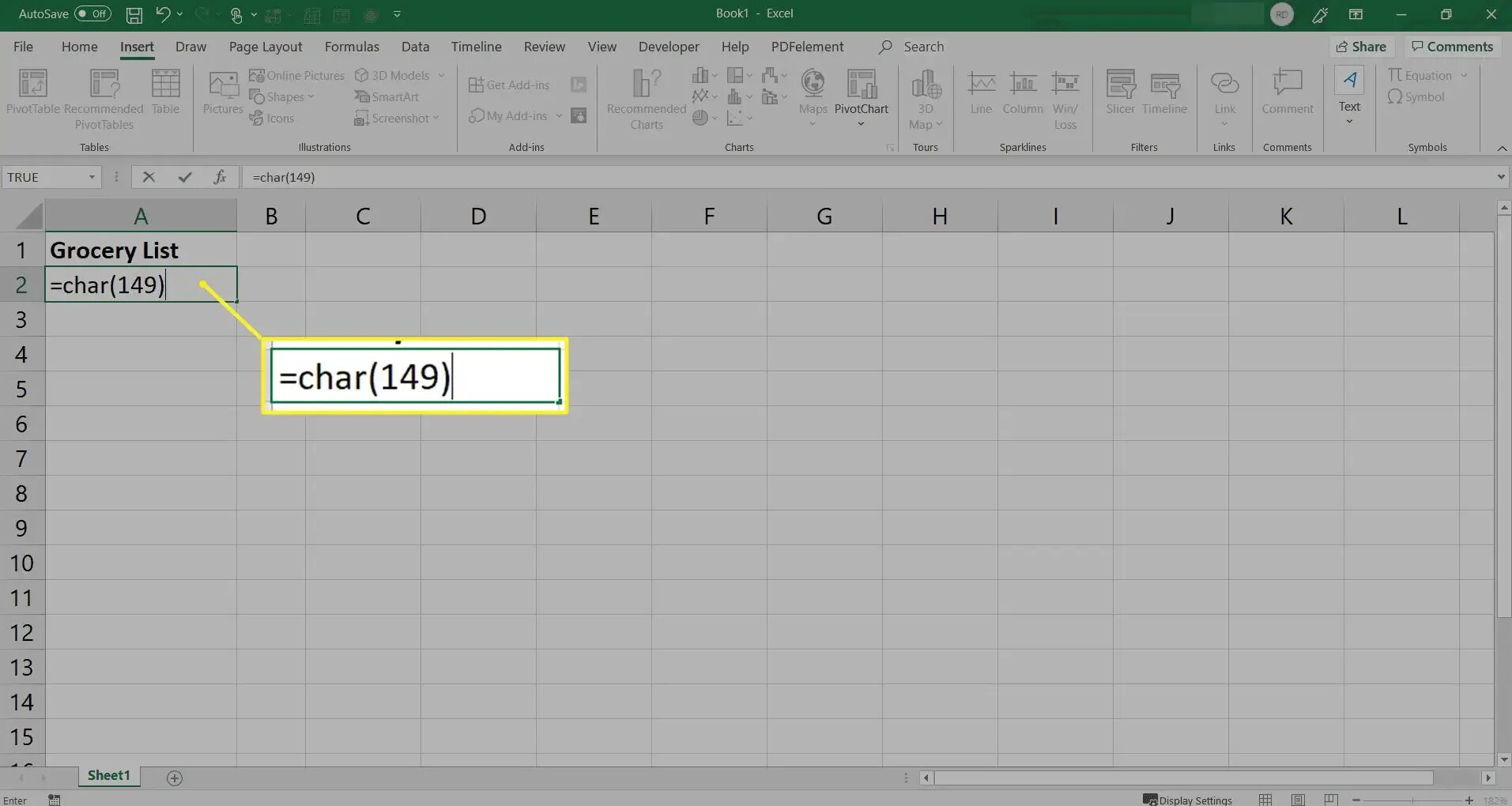Open the 3D Map tool

click(926, 99)
